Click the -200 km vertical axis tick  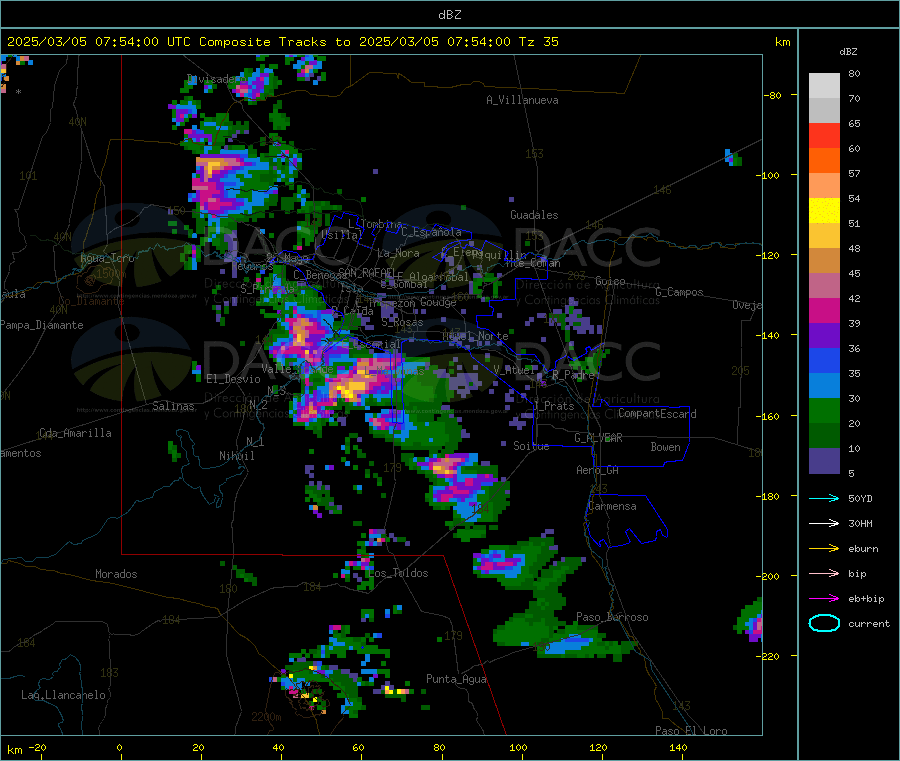(x=767, y=576)
